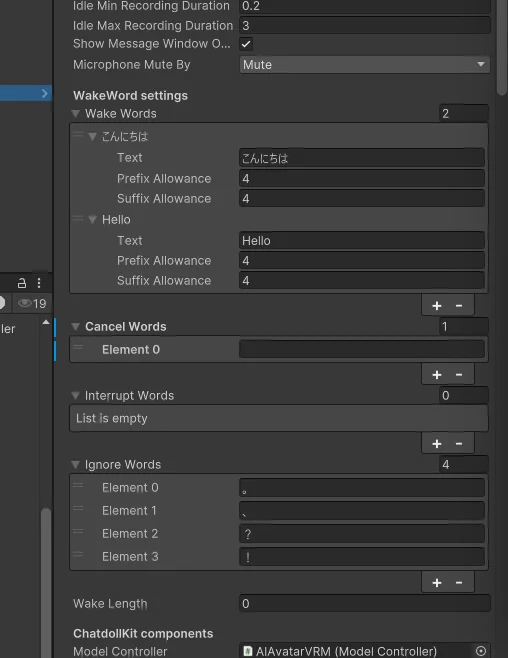Add an Interrupt Words element with plus
The image size is (508, 658).
pyautogui.click(x=437, y=444)
